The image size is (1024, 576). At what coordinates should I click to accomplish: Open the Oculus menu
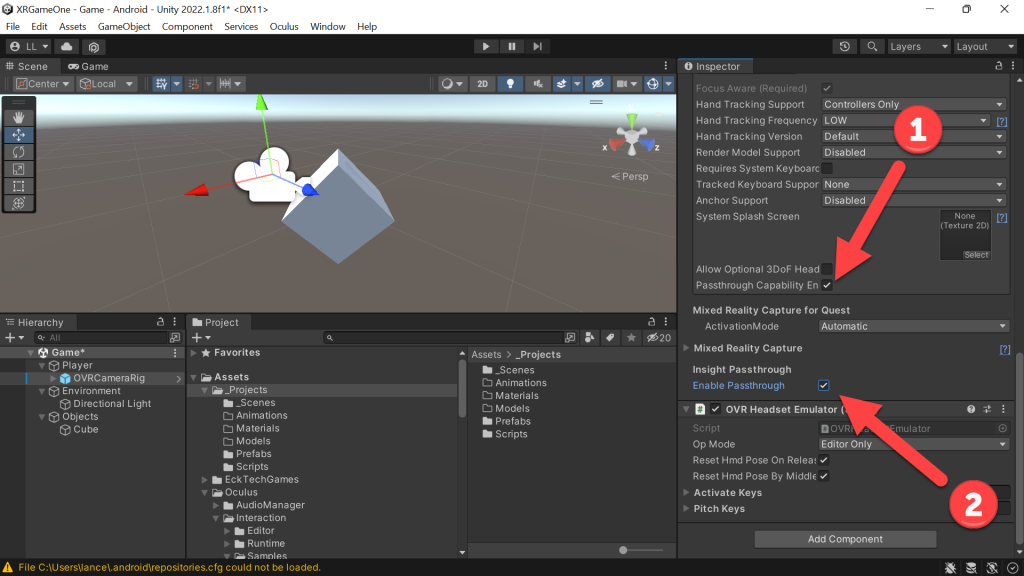(x=284, y=27)
